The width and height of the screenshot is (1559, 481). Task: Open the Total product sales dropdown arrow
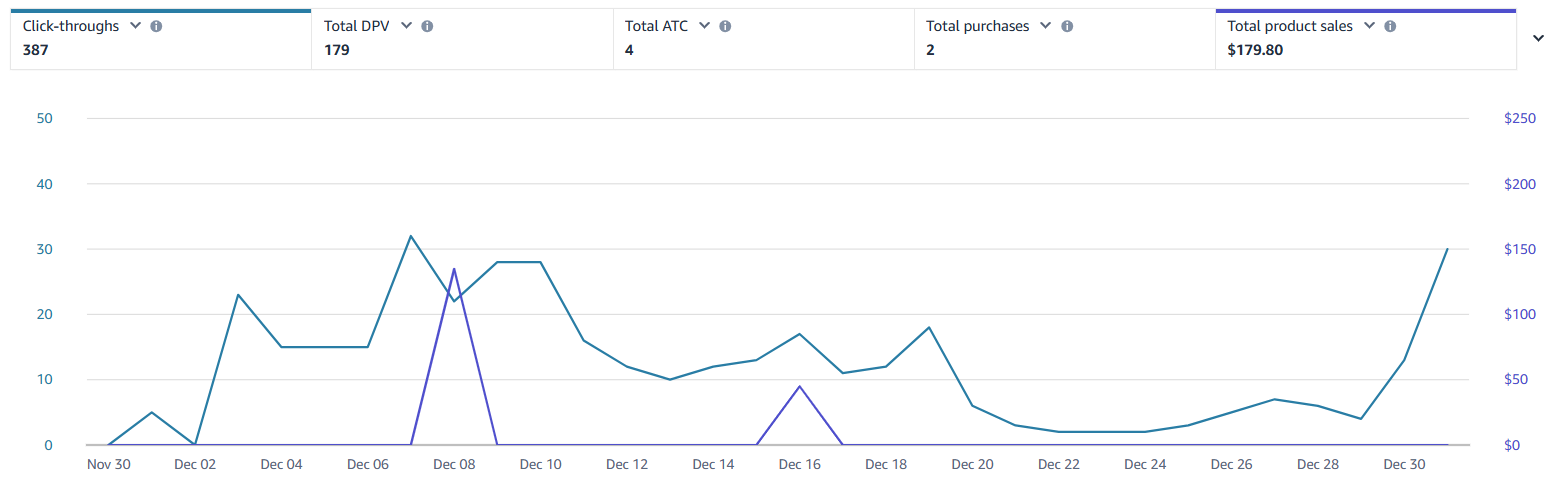click(x=1370, y=26)
